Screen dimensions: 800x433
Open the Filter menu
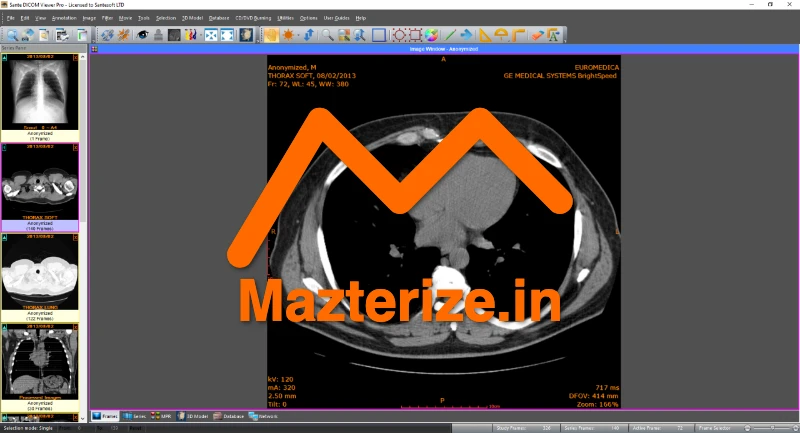pyautogui.click(x=107, y=18)
